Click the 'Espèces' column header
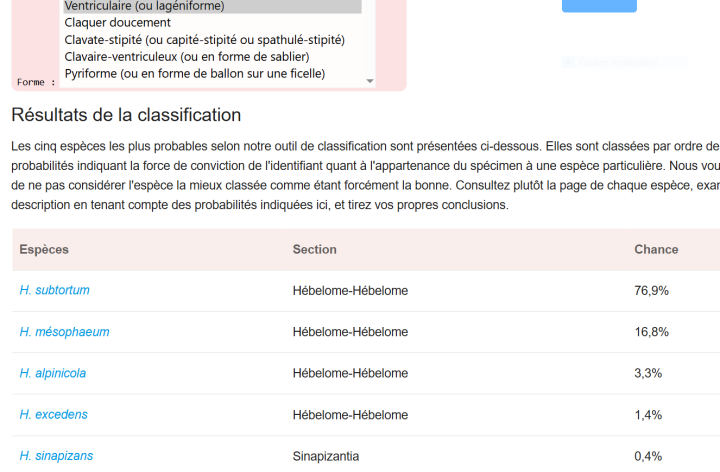The width and height of the screenshot is (720, 472). pyautogui.click(x=44, y=249)
